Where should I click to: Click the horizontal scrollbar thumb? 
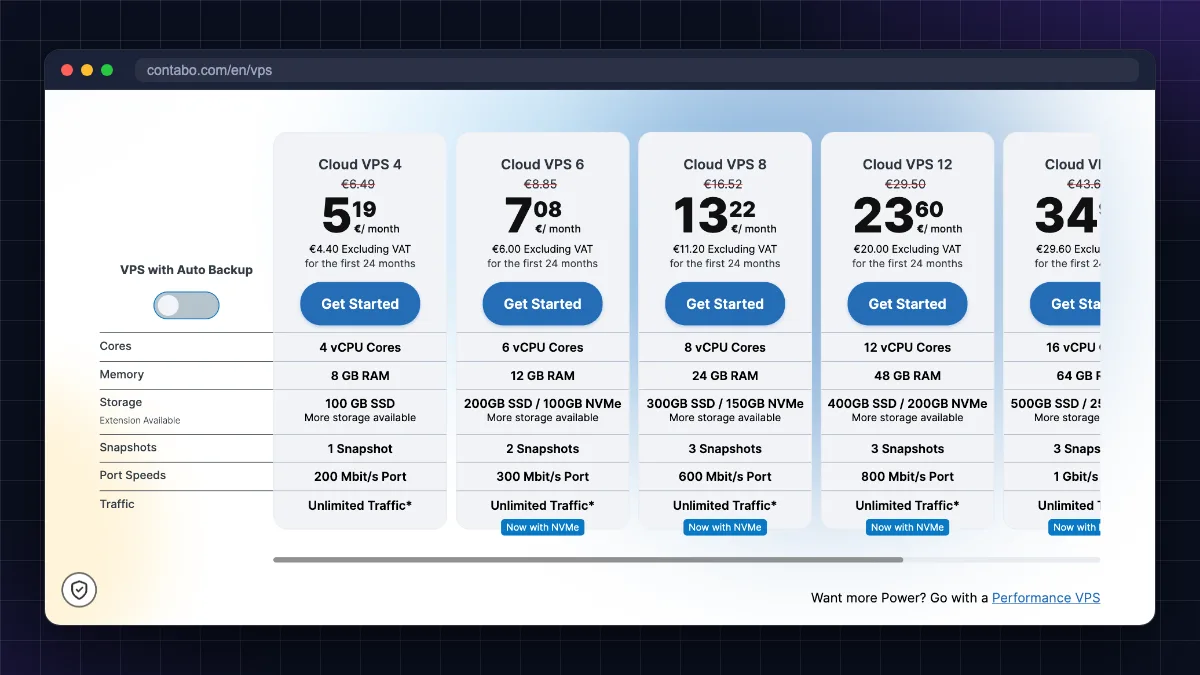[588, 560]
